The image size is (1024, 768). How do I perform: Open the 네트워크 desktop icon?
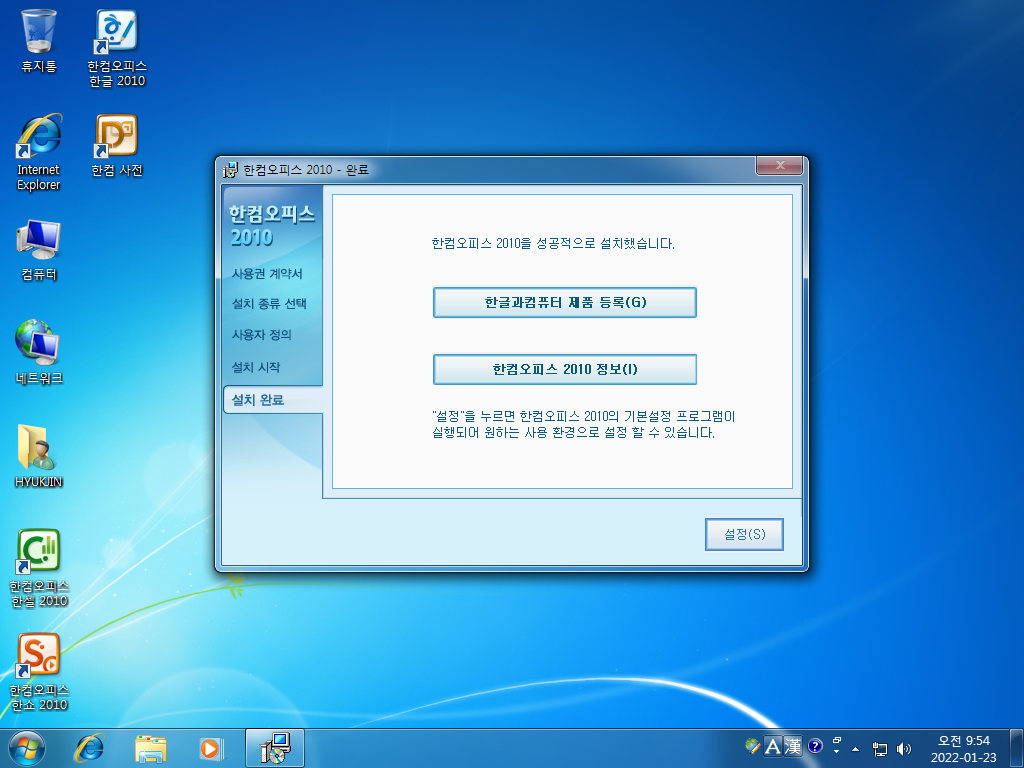39,351
